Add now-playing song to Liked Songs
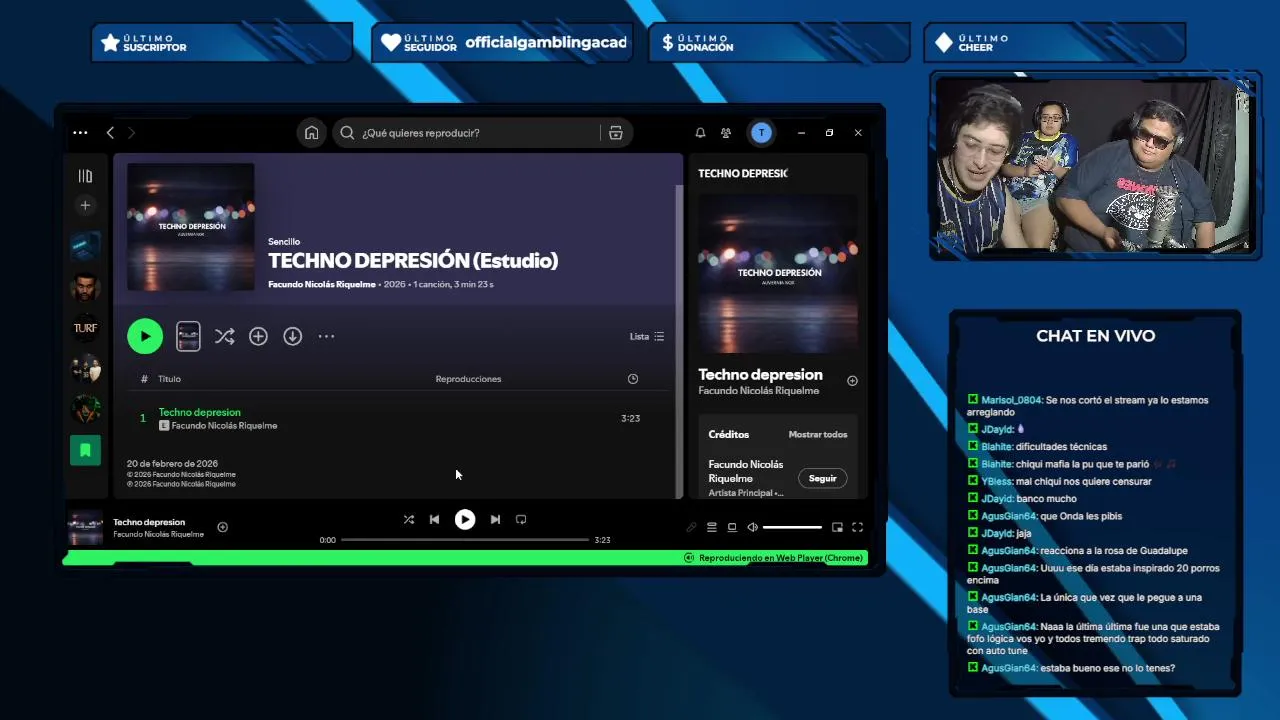1280x720 pixels. (x=852, y=381)
